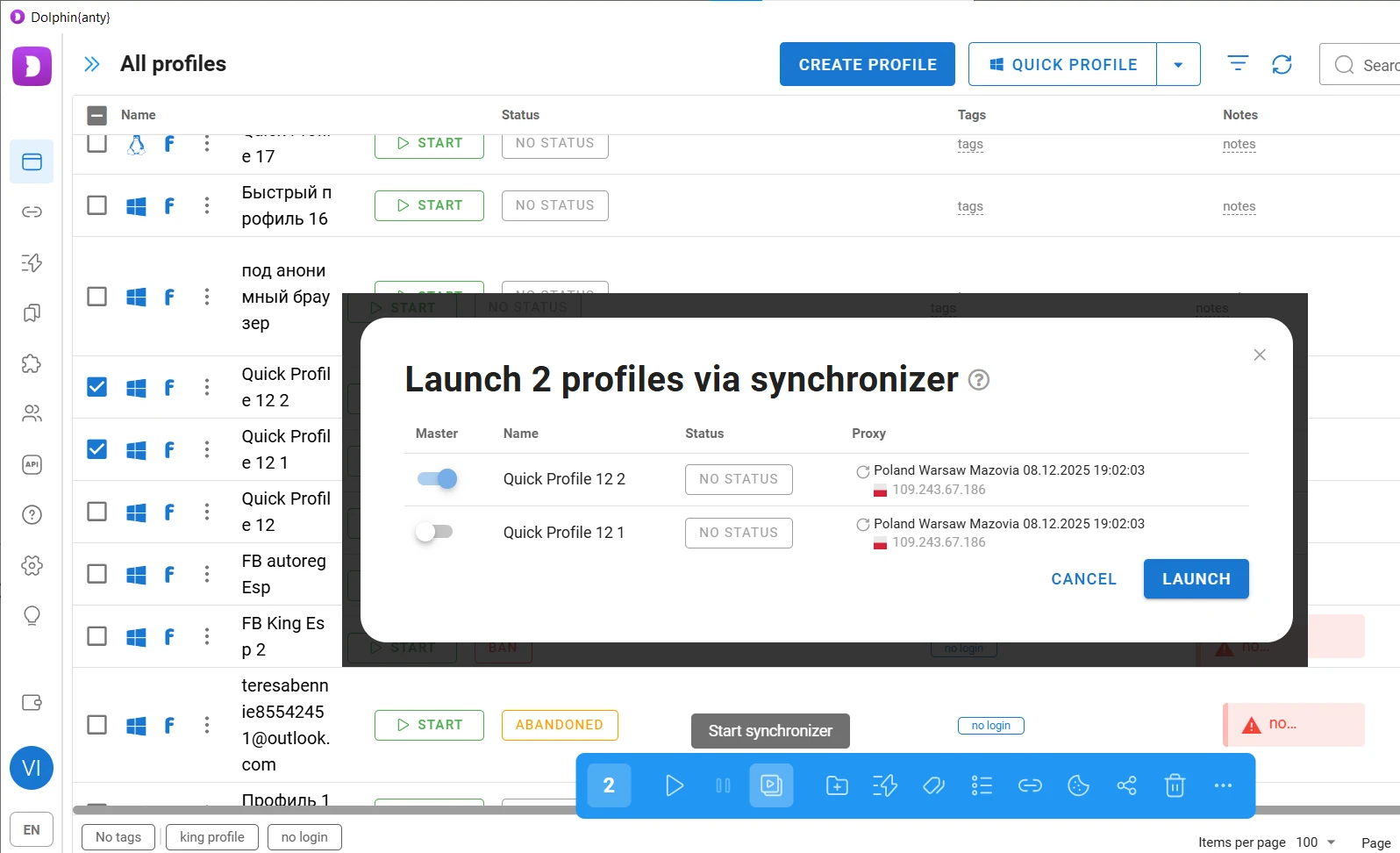Refresh proxy for Quick Profile 12 2

coord(863,472)
